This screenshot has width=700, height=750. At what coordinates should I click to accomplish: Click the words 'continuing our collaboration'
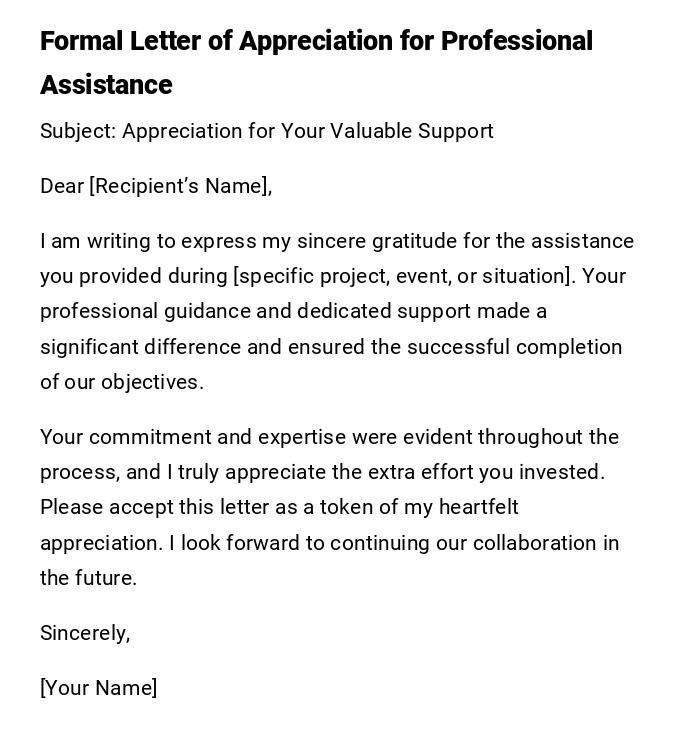click(463, 543)
